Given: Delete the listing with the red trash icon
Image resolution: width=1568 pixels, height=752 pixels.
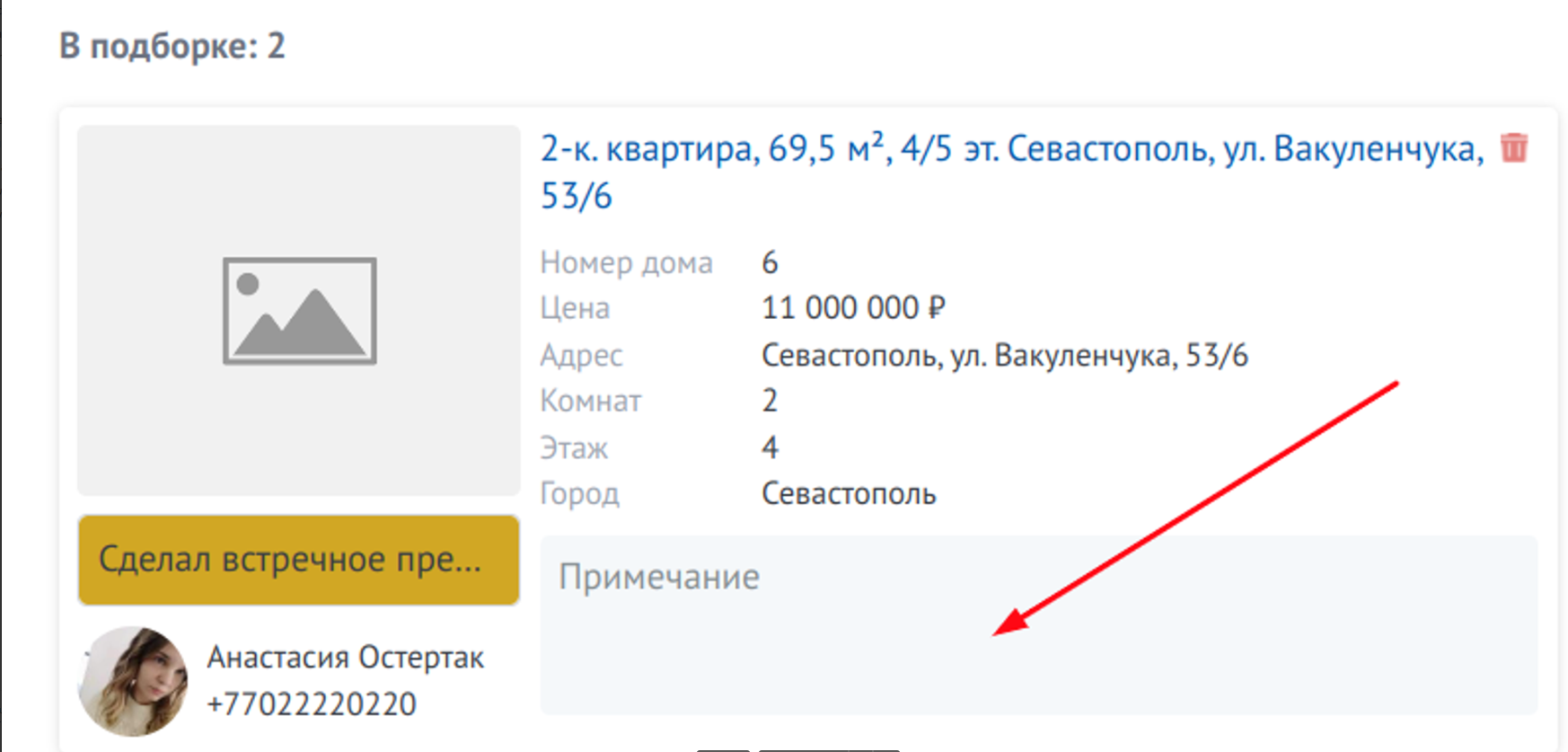Looking at the screenshot, I should click(1514, 147).
